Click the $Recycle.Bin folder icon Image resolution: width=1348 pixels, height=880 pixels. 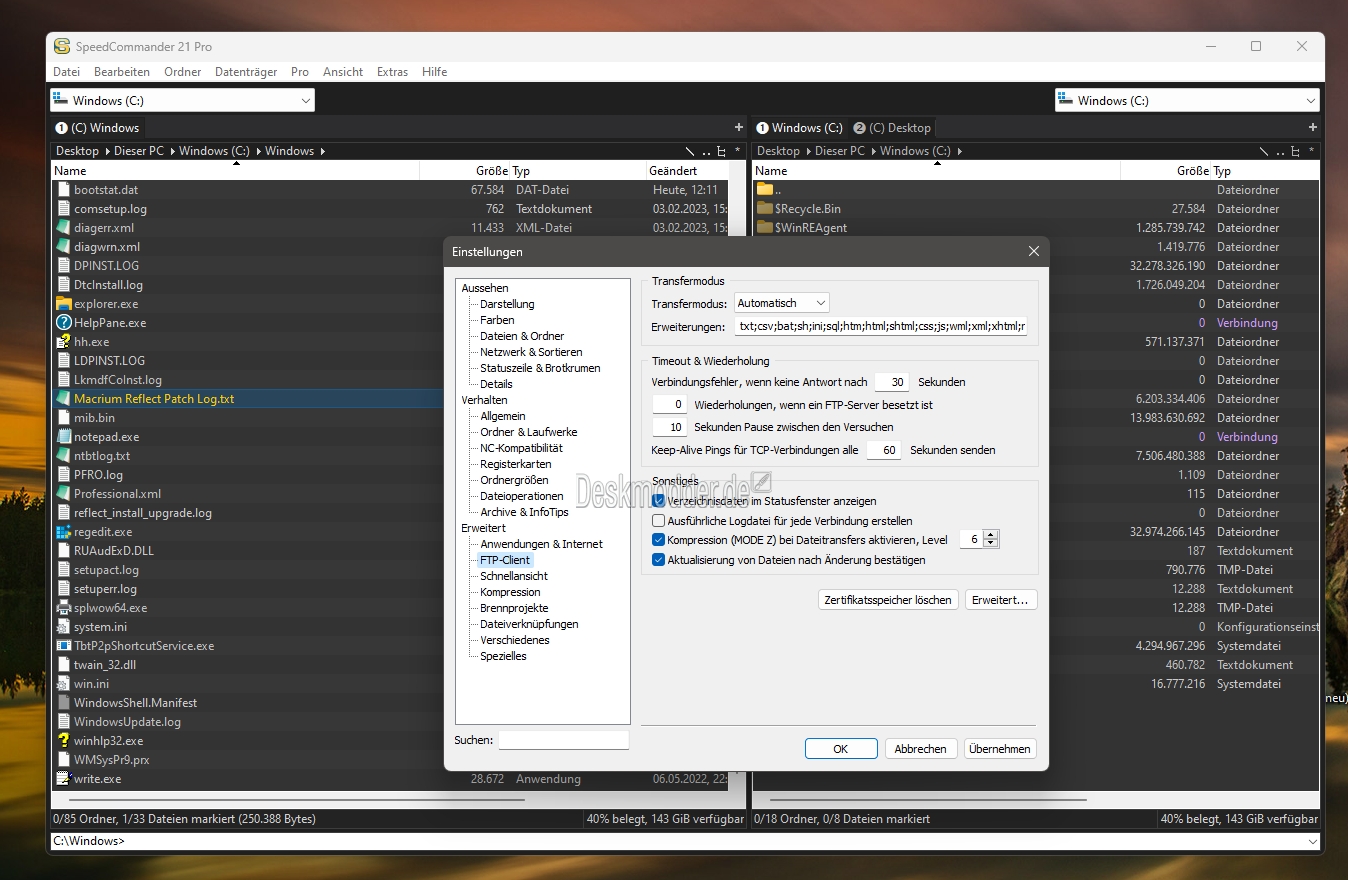[765, 209]
